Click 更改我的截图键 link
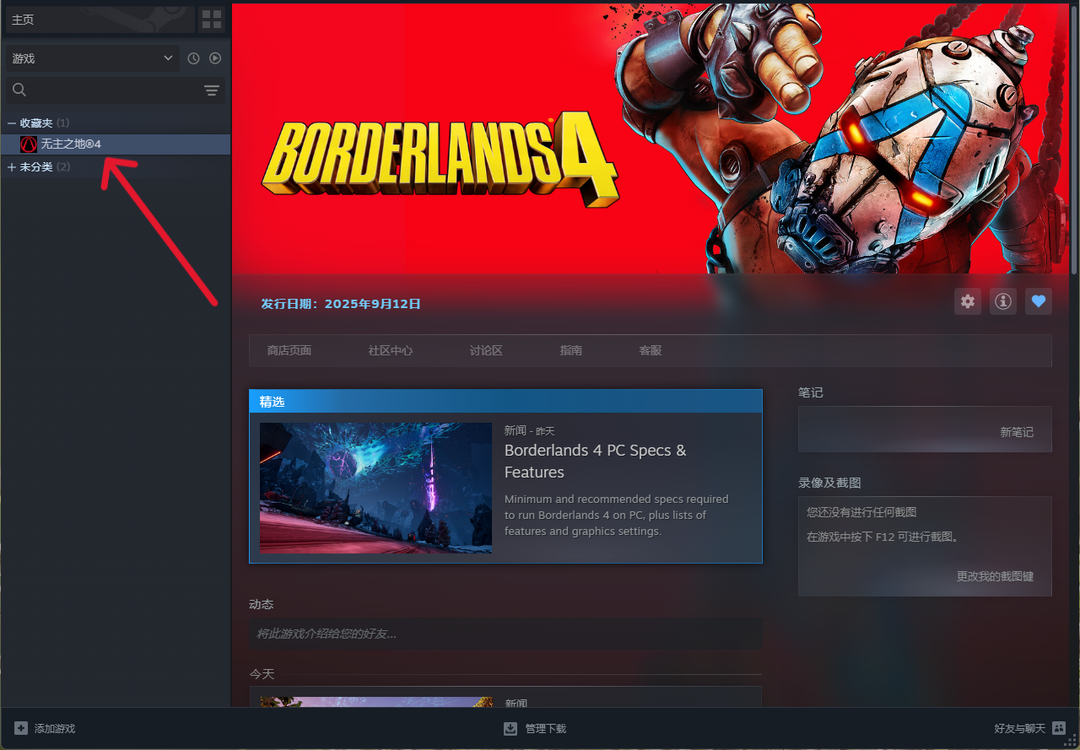This screenshot has width=1080, height=750. click(x=994, y=577)
